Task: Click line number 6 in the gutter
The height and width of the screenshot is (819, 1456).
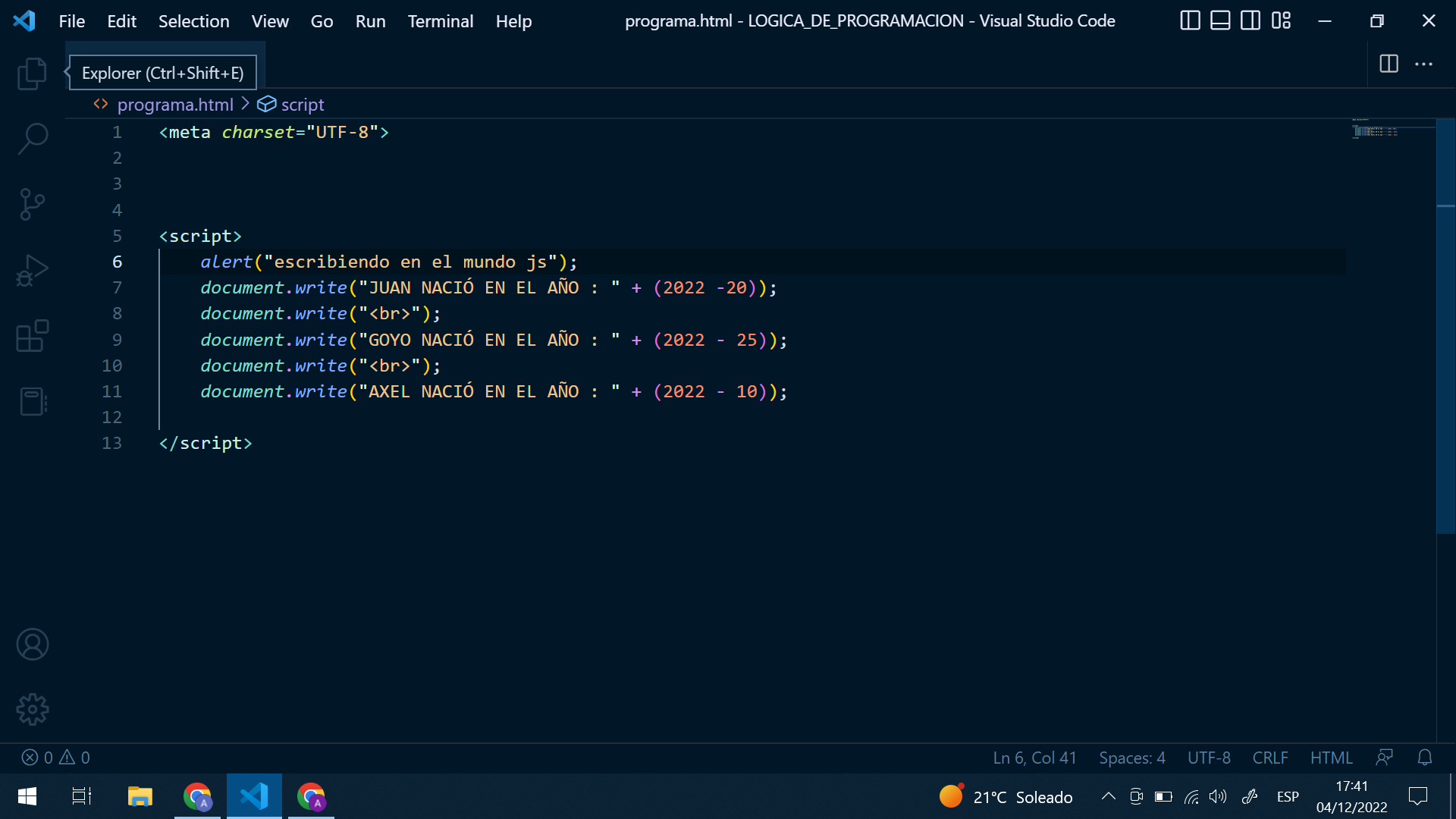Action: 117,262
